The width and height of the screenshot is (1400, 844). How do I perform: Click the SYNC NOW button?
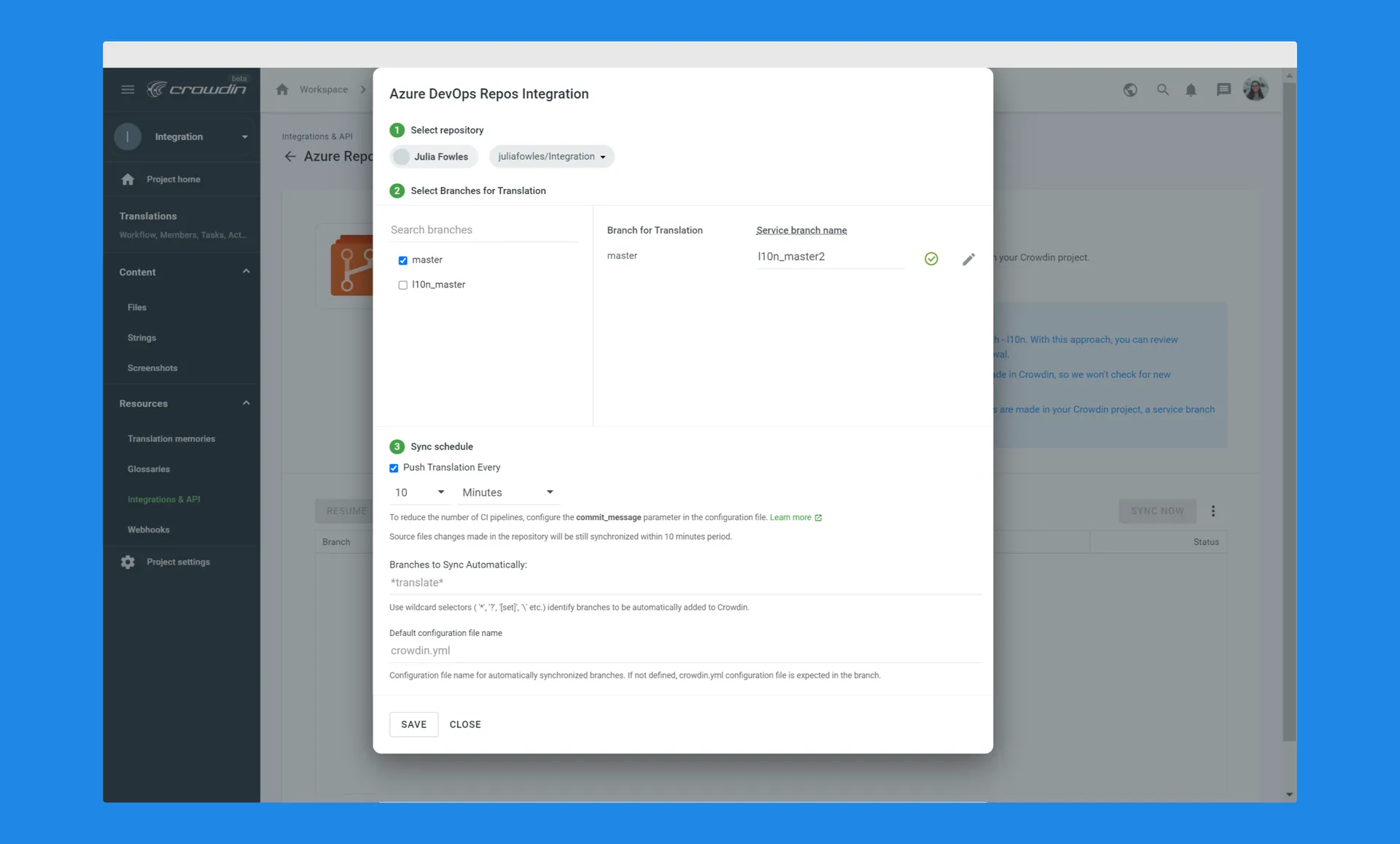(1157, 511)
